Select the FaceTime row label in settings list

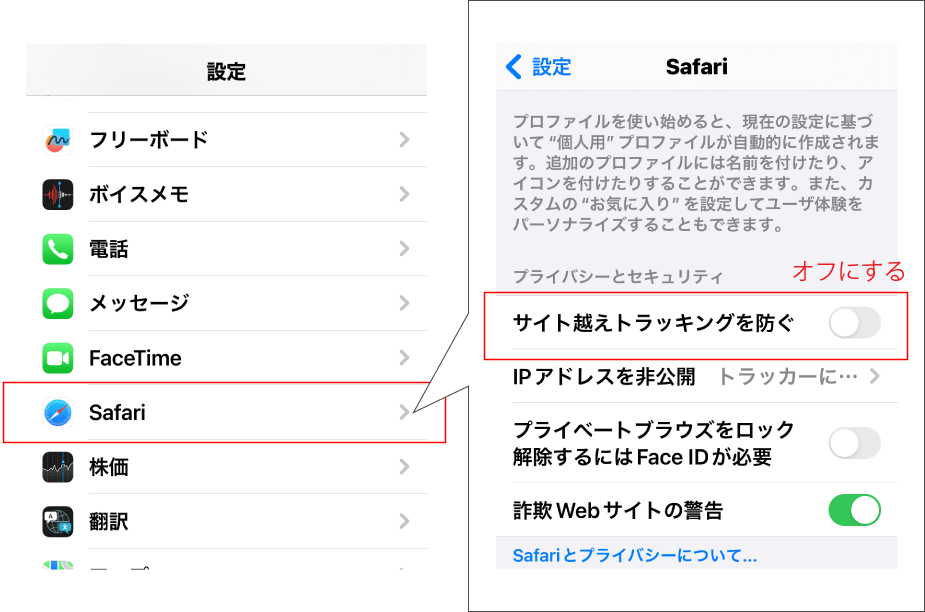click(135, 358)
